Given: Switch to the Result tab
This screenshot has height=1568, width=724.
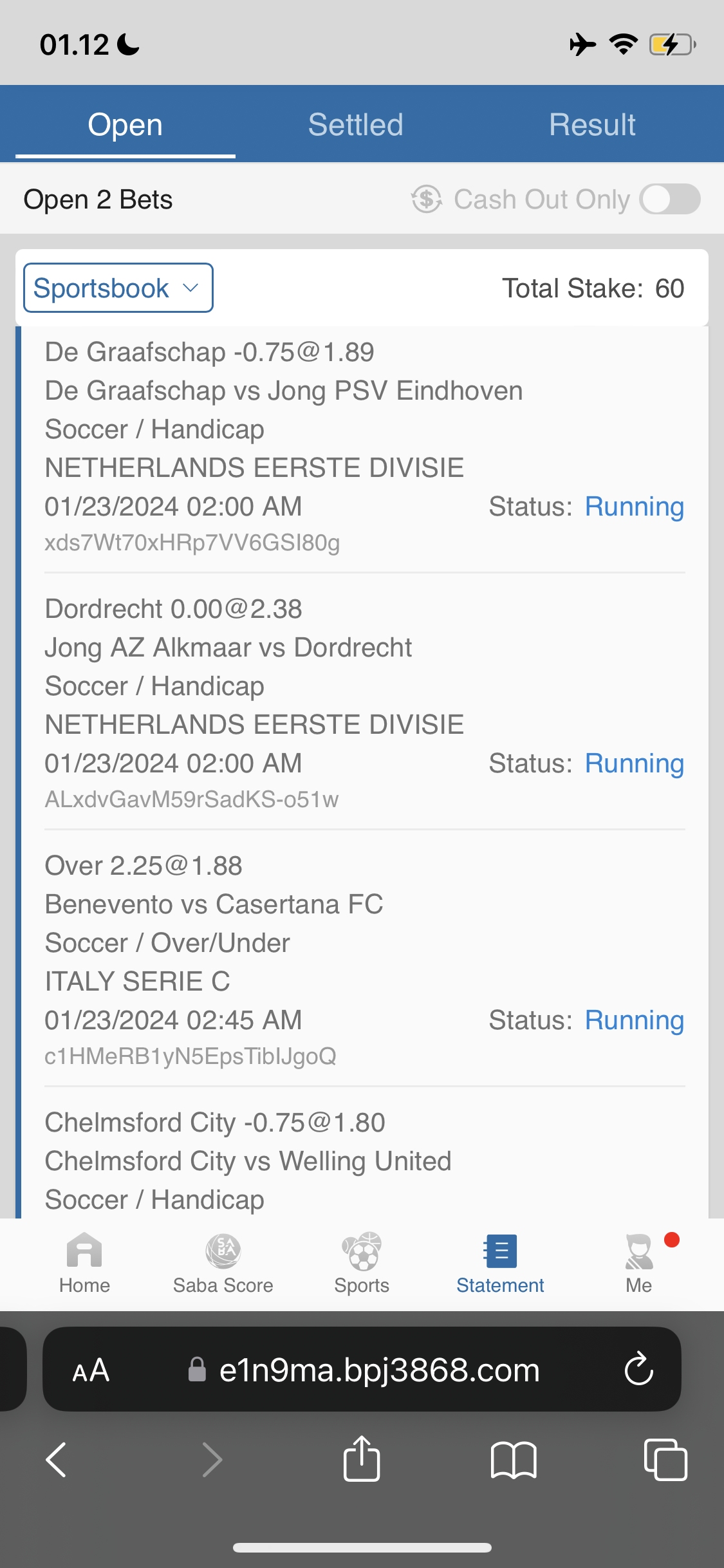Looking at the screenshot, I should pyautogui.click(x=592, y=124).
